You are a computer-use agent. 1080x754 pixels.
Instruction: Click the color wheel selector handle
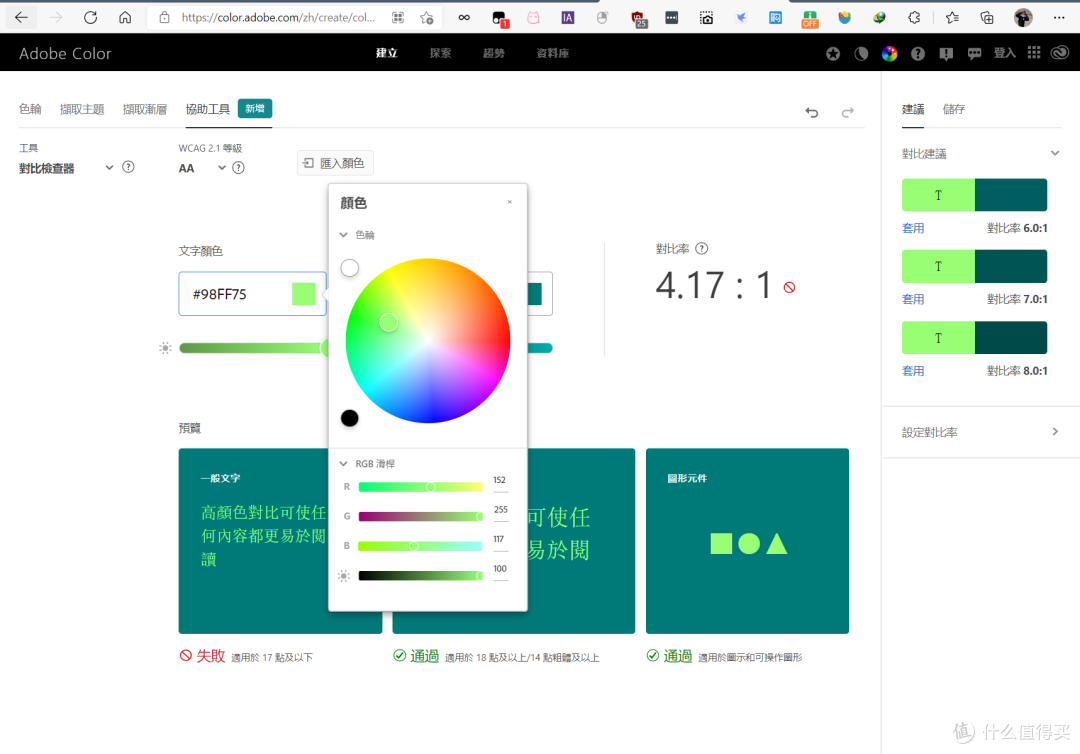(388, 322)
